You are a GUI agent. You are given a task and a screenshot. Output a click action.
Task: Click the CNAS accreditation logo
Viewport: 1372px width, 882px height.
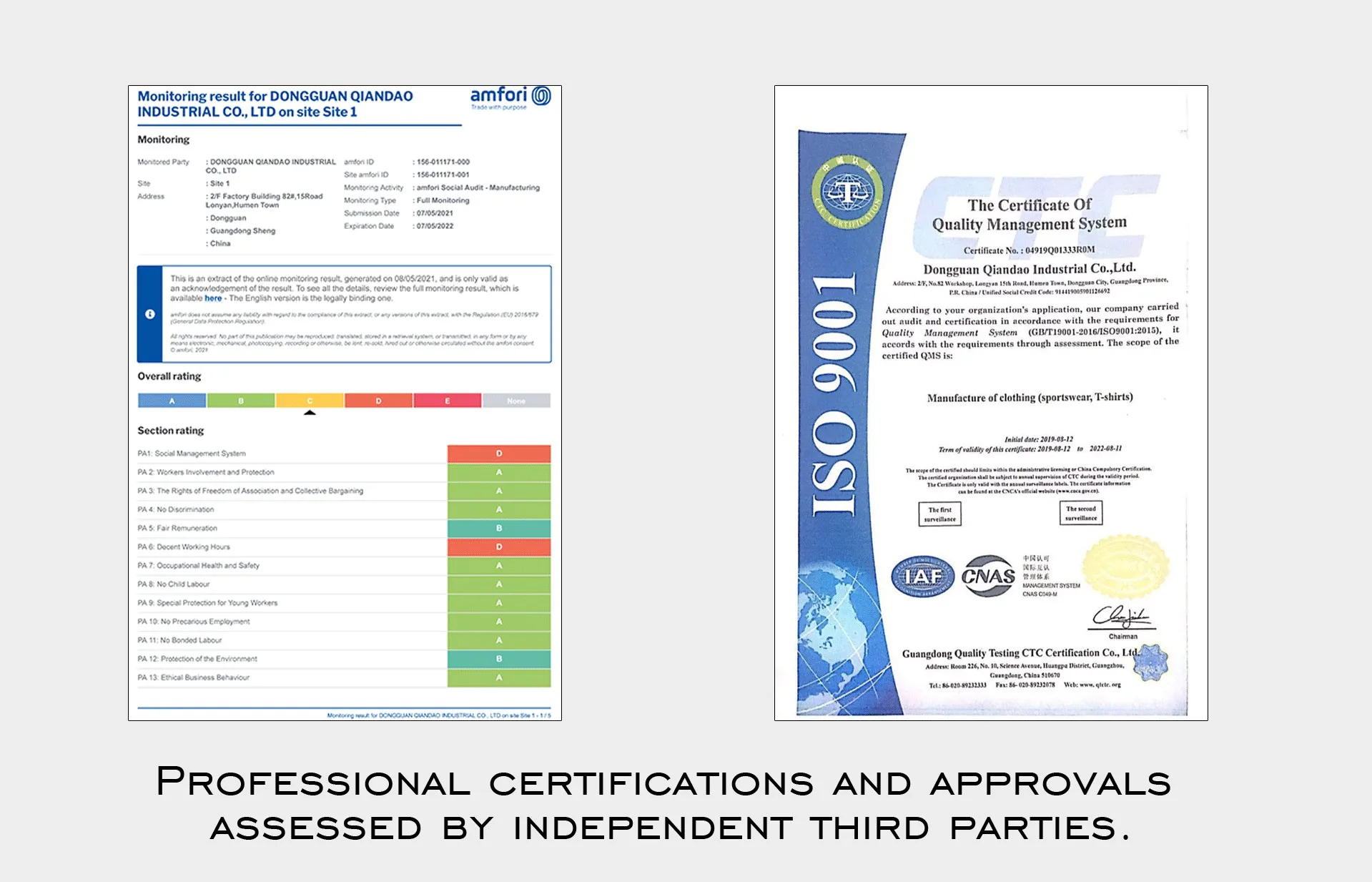pos(989,576)
